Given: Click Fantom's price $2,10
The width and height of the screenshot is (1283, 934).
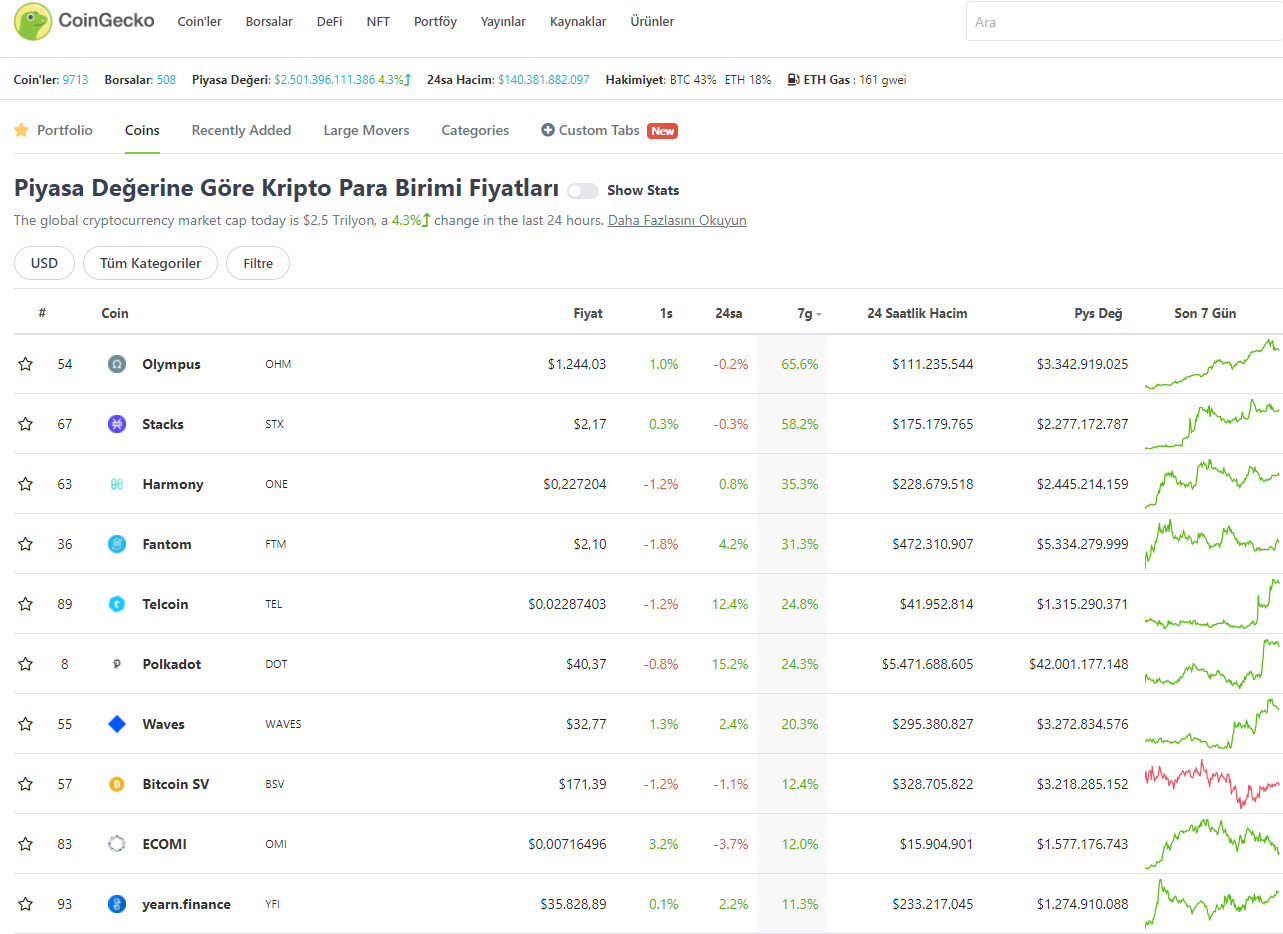Looking at the screenshot, I should (589, 544).
